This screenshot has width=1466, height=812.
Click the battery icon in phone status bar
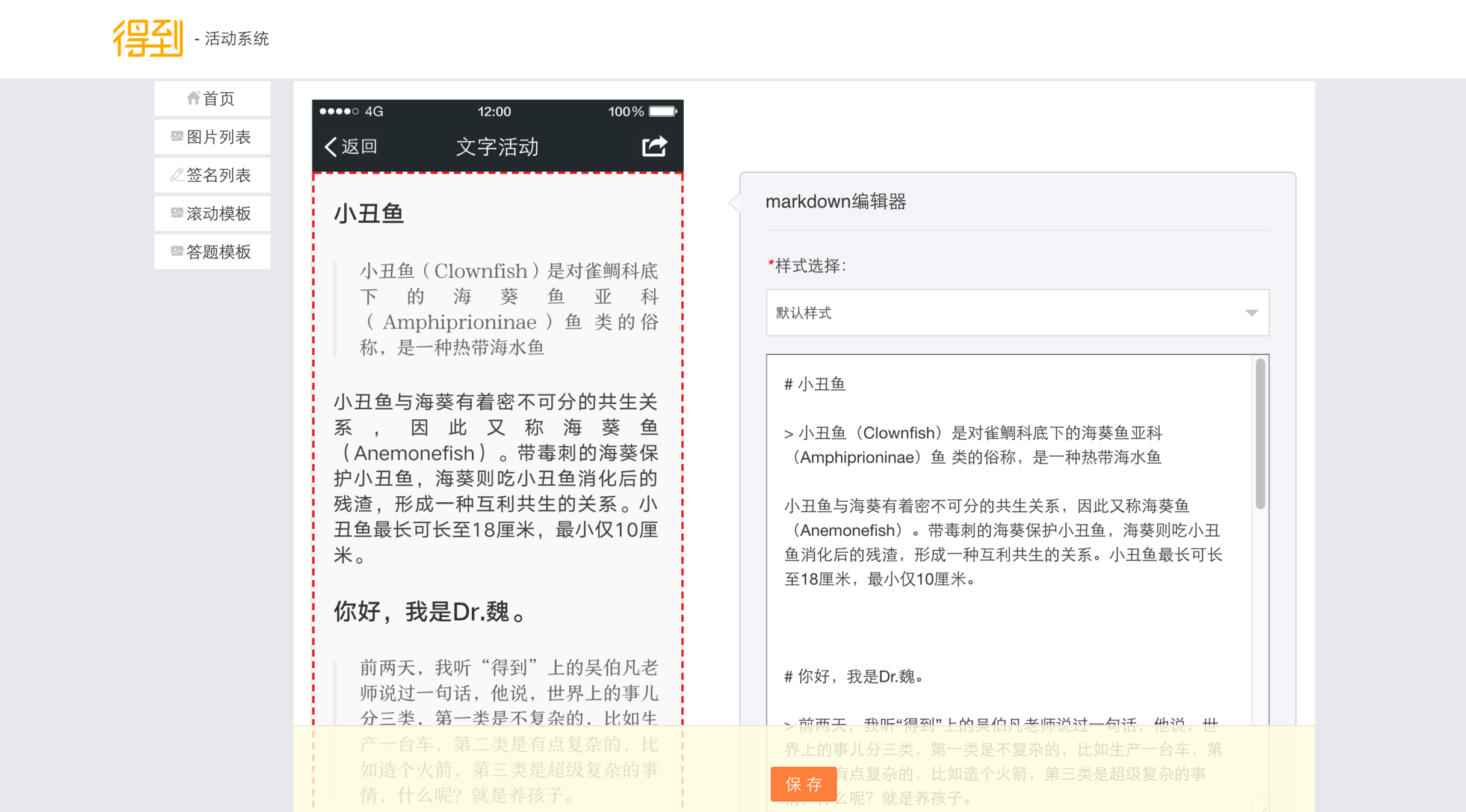tap(663, 111)
